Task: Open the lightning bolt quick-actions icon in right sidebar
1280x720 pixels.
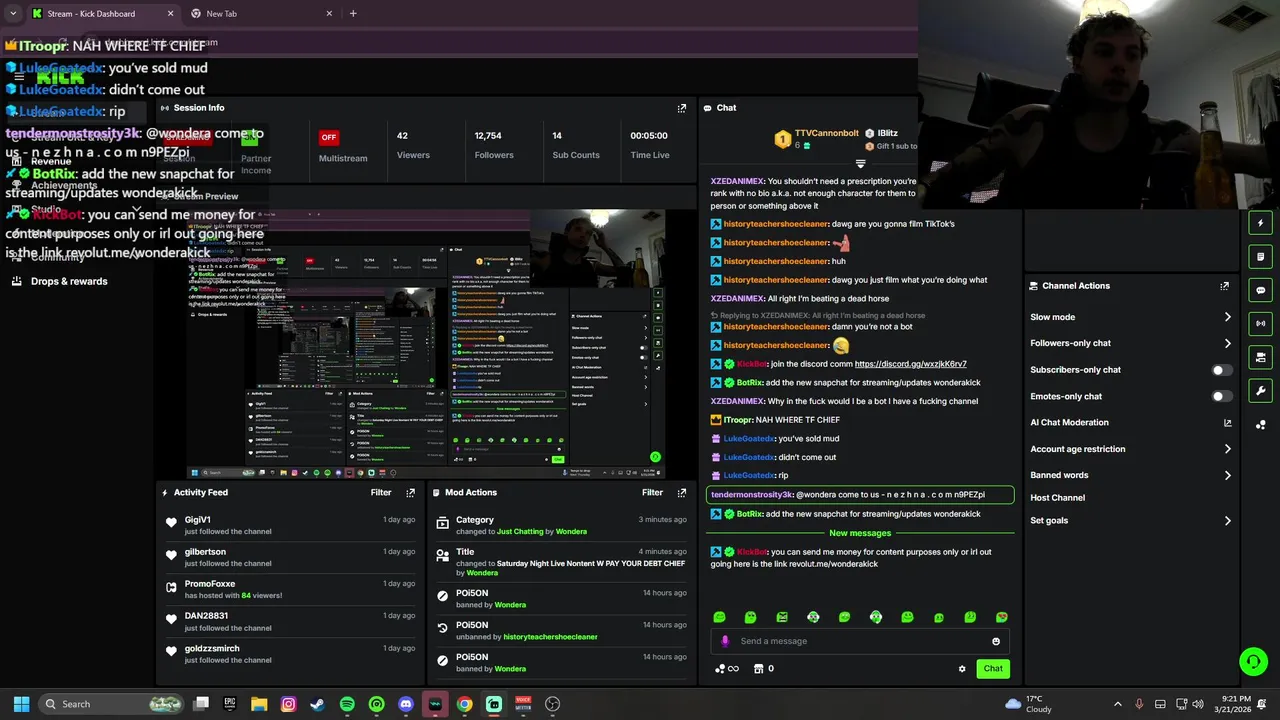Action: pyautogui.click(x=1260, y=223)
